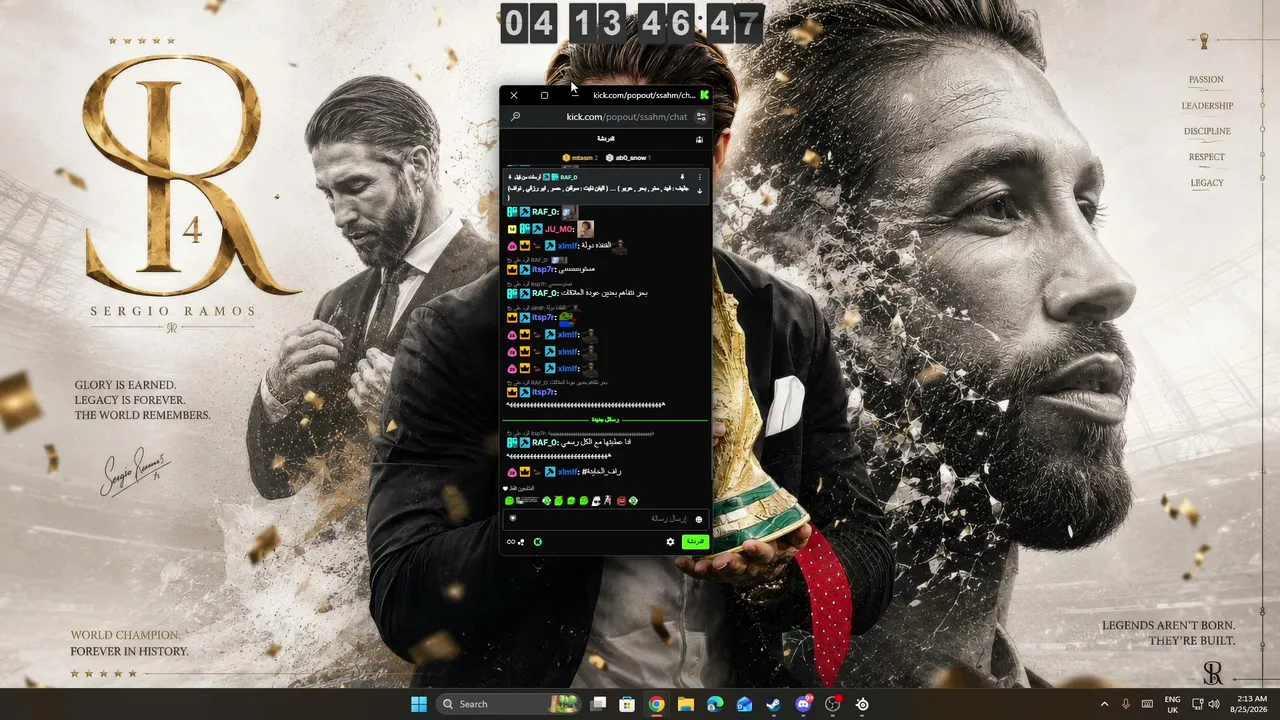Select the first green emote in quick emotes
The image size is (1280, 720).
coord(509,500)
